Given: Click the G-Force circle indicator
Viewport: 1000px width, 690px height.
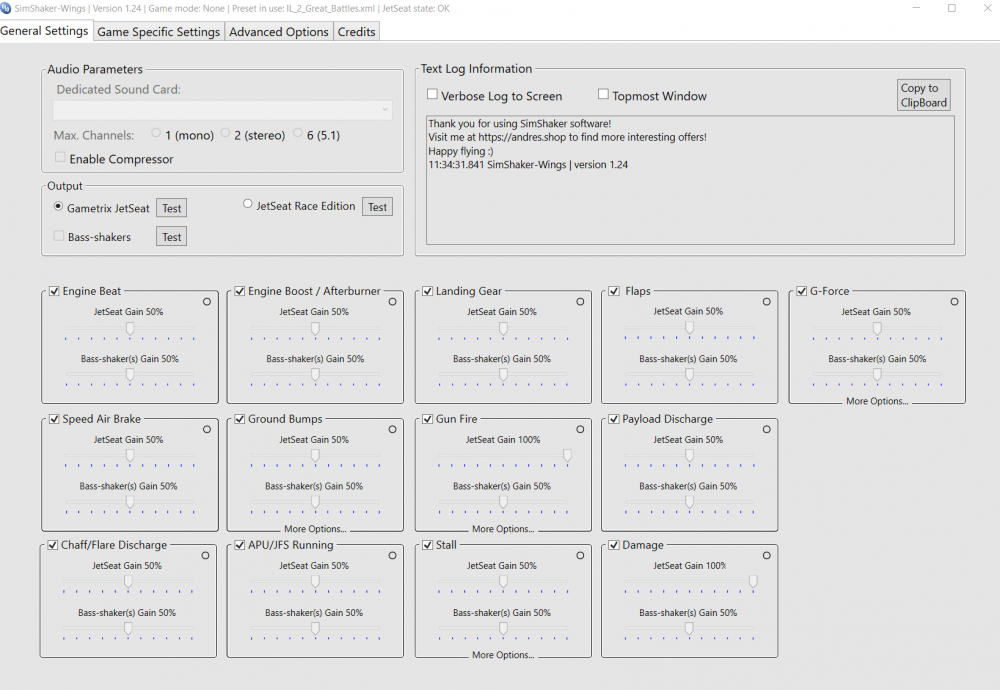Looking at the screenshot, I should (x=954, y=302).
